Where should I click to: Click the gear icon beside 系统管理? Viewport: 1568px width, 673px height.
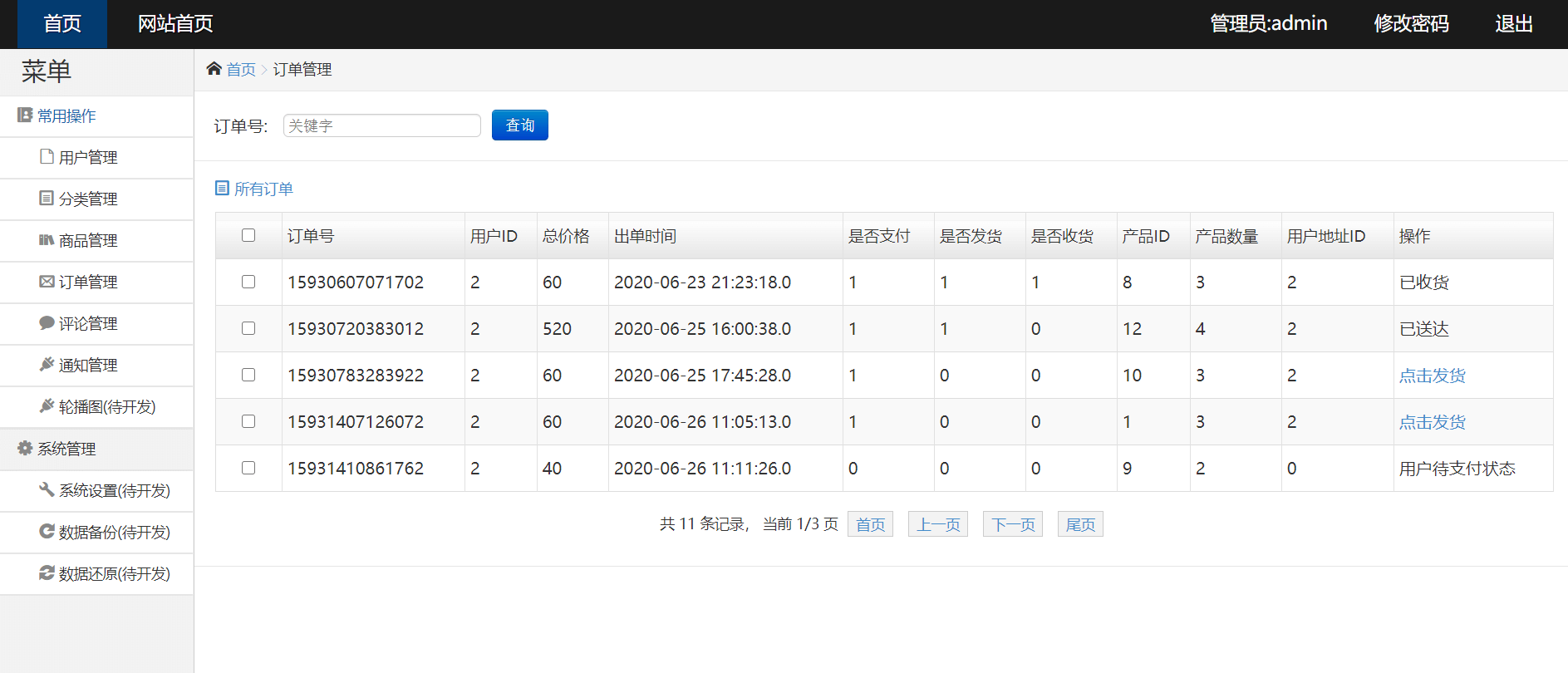pos(25,448)
